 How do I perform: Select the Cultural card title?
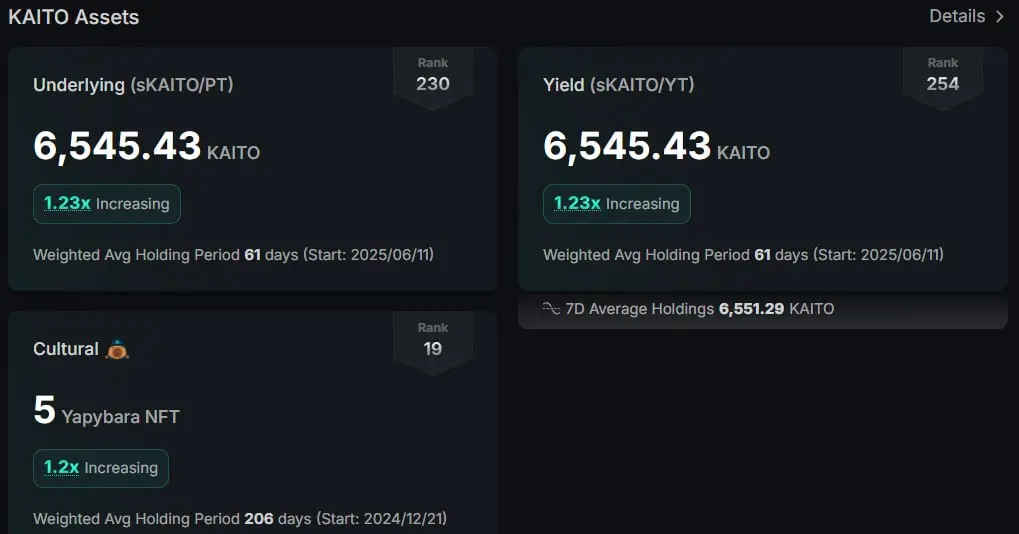66,349
